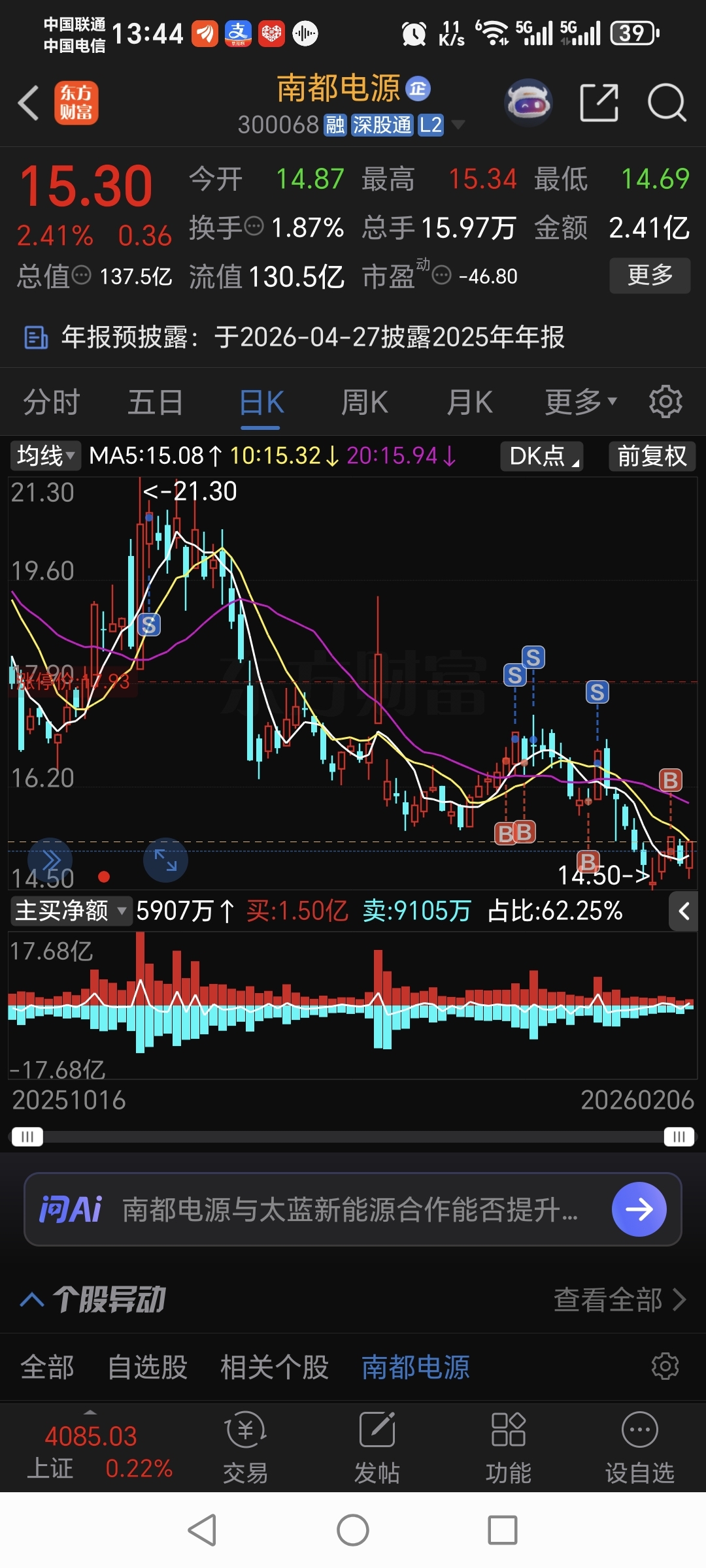Tap the left handle of chart range slider

(x=27, y=1137)
